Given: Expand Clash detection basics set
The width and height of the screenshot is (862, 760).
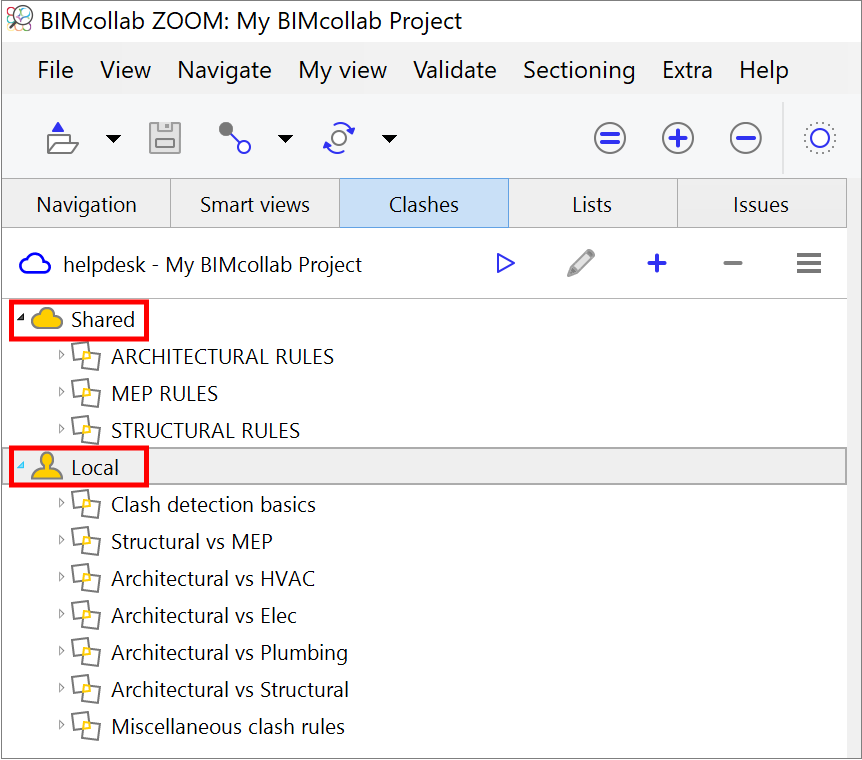Looking at the screenshot, I should click(x=61, y=503).
